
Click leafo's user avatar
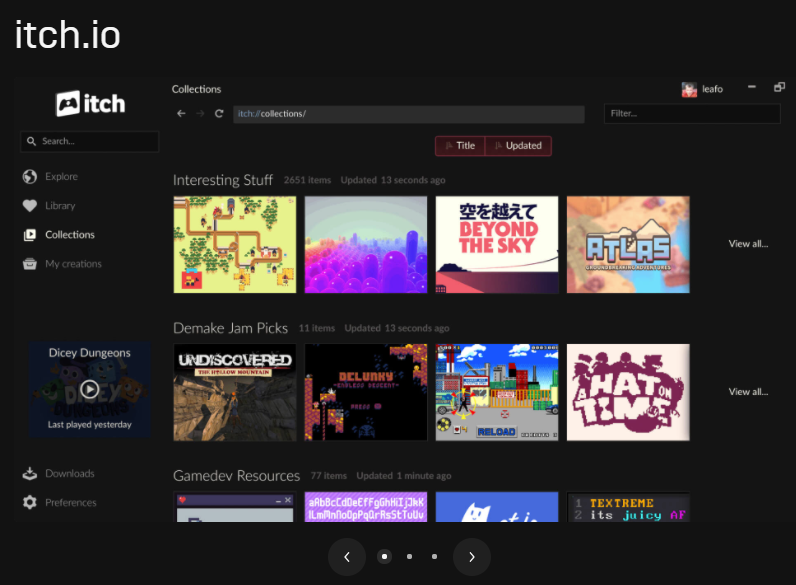689,89
